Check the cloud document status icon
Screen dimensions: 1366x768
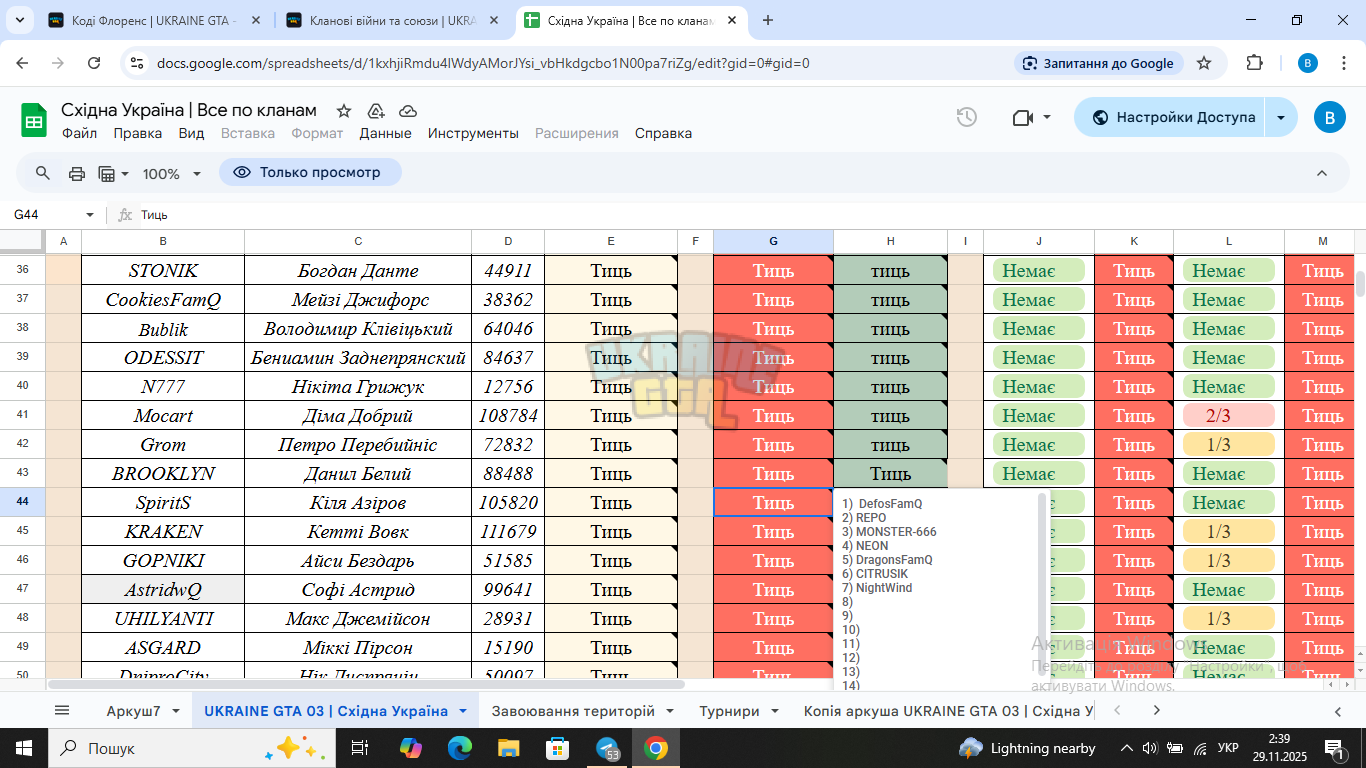click(x=408, y=111)
